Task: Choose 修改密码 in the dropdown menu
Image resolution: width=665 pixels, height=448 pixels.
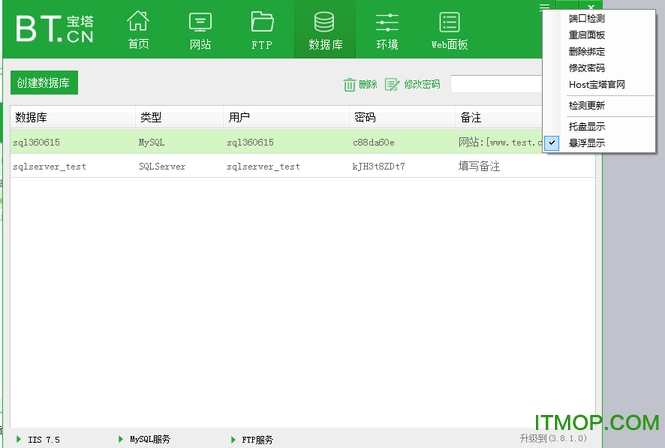Action: [x=587, y=68]
